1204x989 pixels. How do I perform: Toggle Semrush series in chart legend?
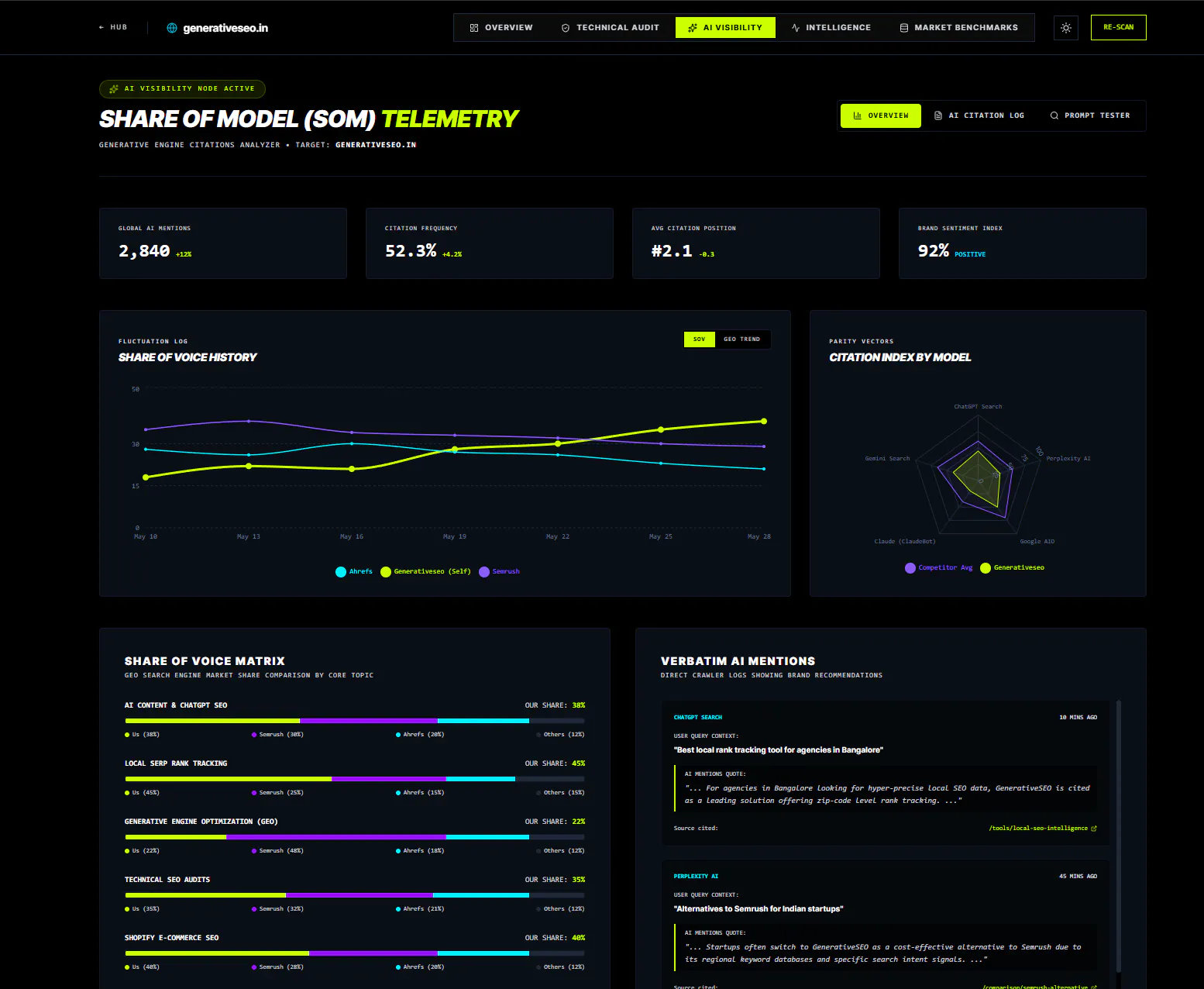pos(499,572)
